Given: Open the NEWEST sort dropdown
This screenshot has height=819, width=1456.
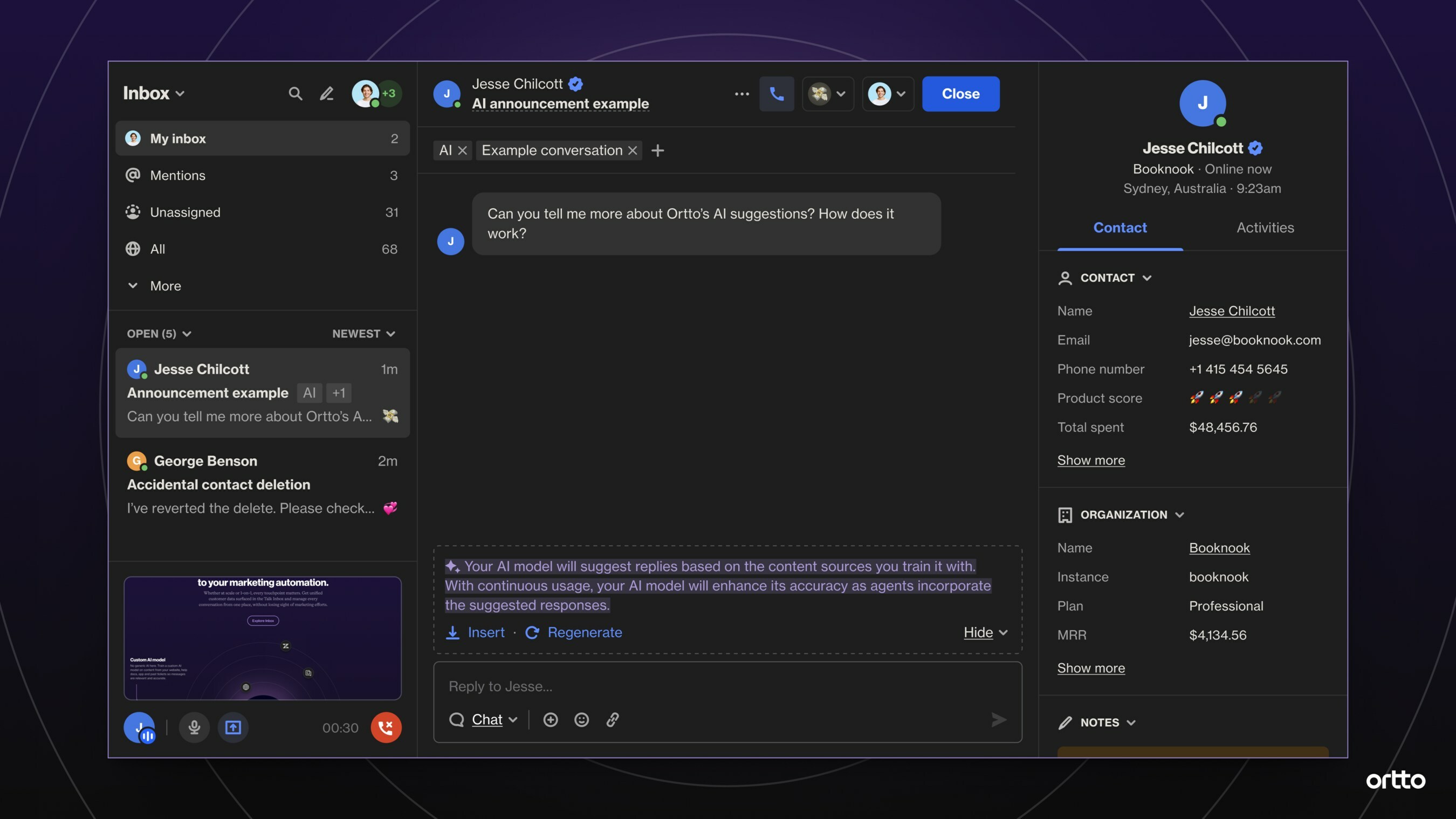Looking at the screenshot, I should tap(363, 334).
